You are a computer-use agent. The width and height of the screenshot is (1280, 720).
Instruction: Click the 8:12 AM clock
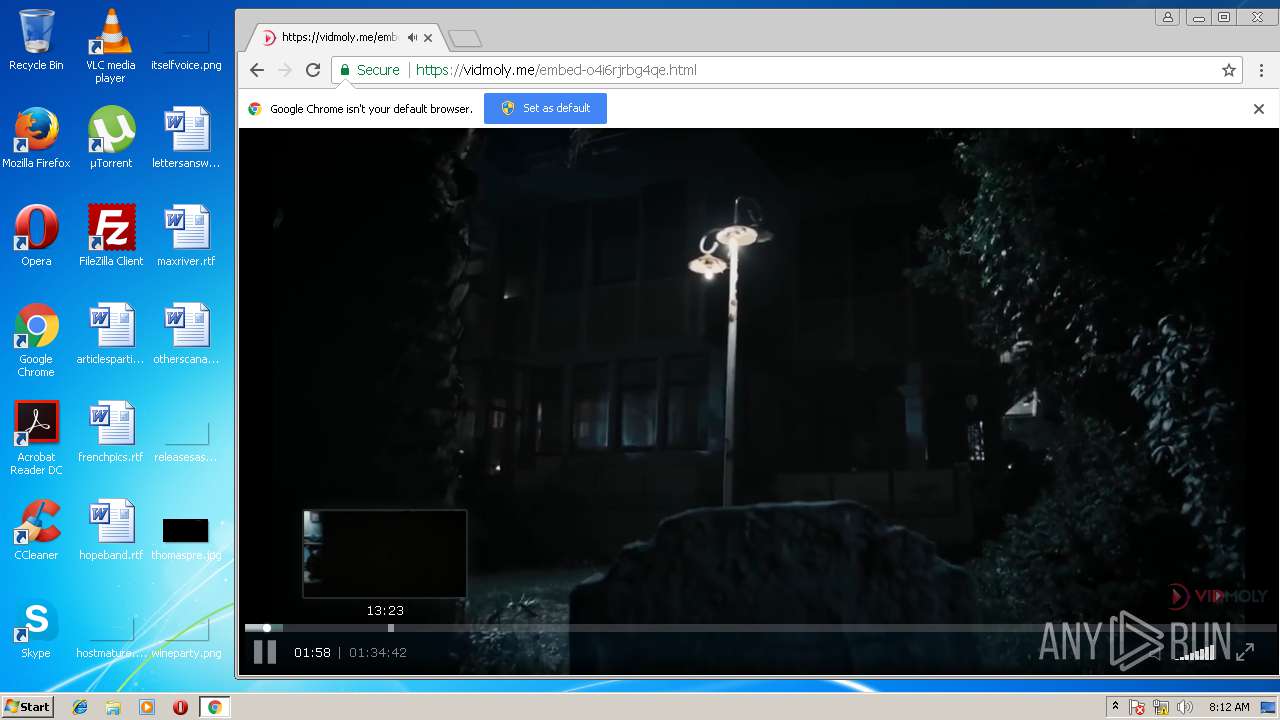[x=1229, y=707]
